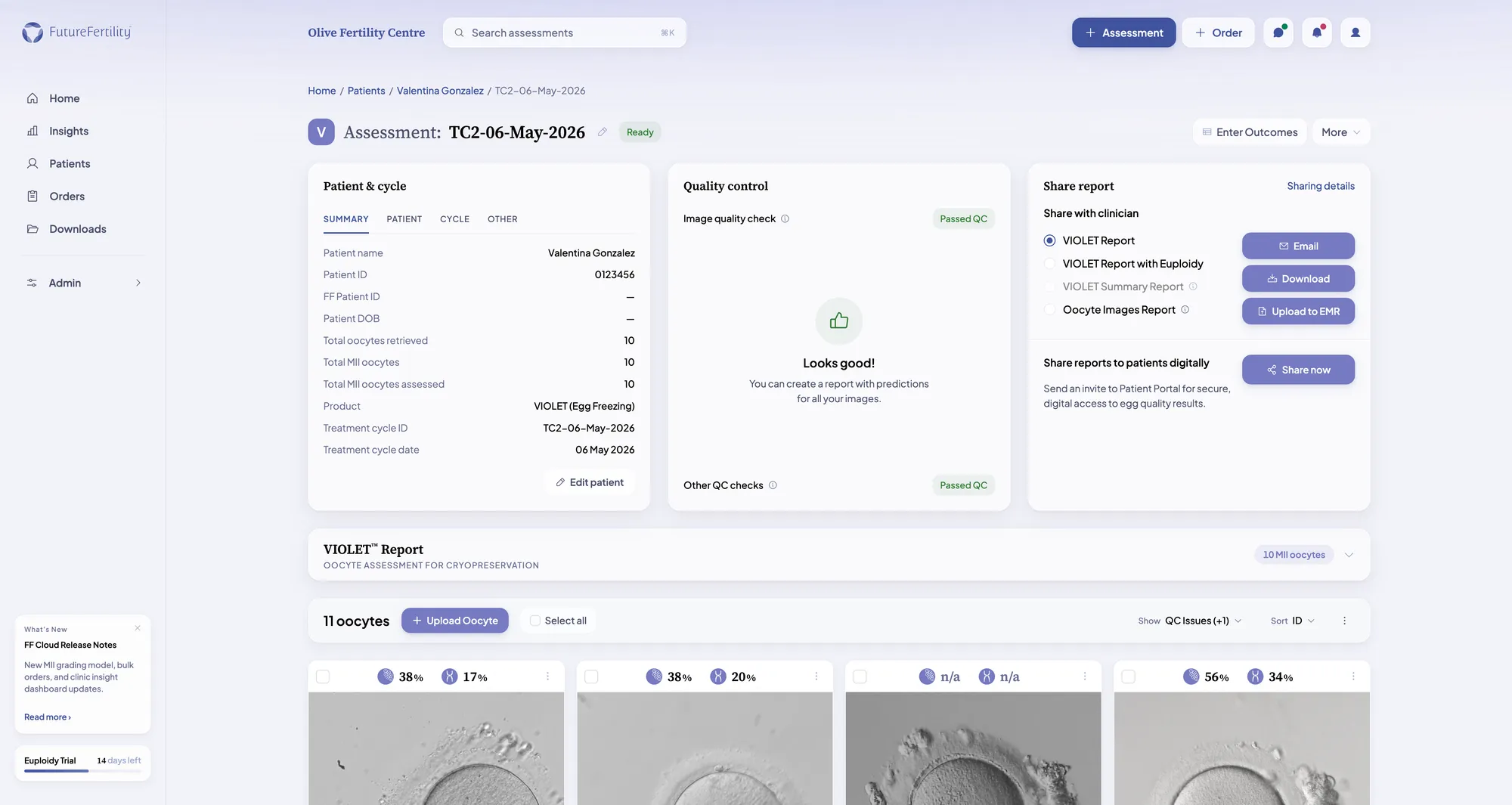The width and height of the screenshot is (1512, 805).
Task: Click info icon next to Other QC checks
Action: (773, 485)
